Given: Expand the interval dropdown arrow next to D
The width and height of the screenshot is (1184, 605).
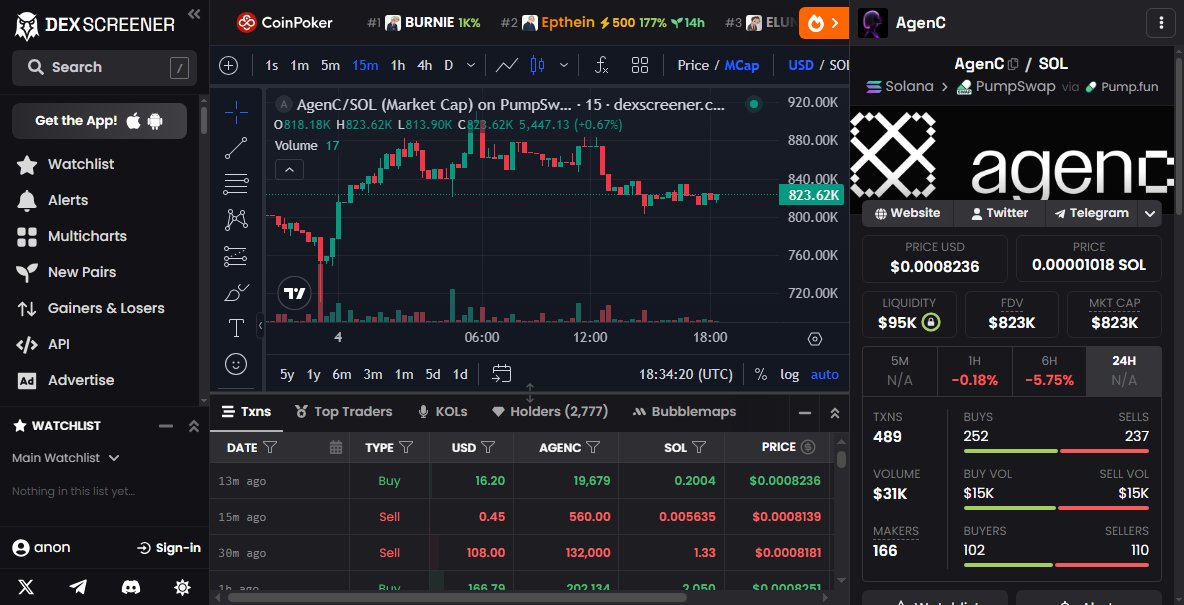Looking at the screenshot, I should [471, 66].
